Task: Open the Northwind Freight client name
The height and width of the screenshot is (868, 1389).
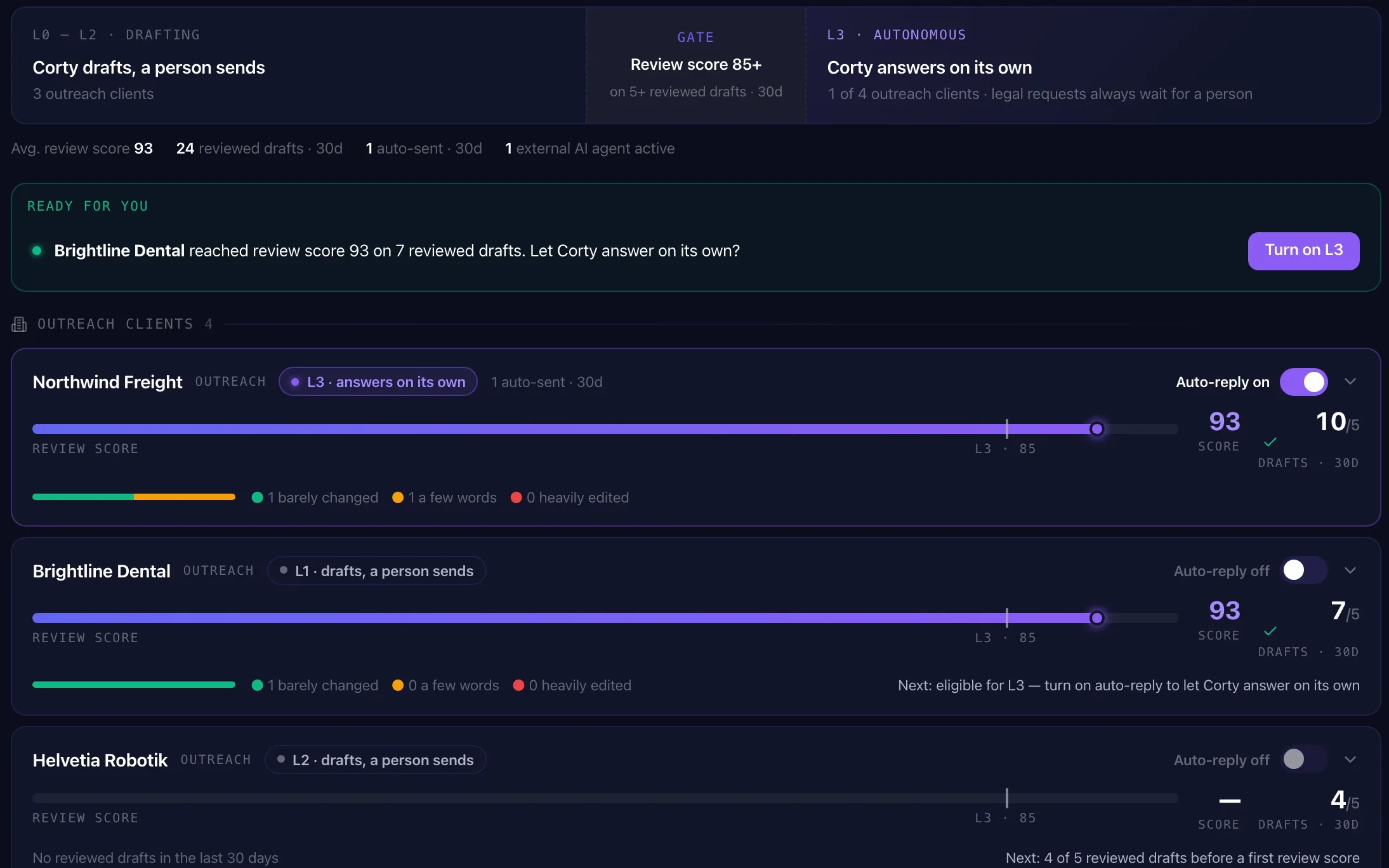Action: pyautogui.click(x=107, y=382)
